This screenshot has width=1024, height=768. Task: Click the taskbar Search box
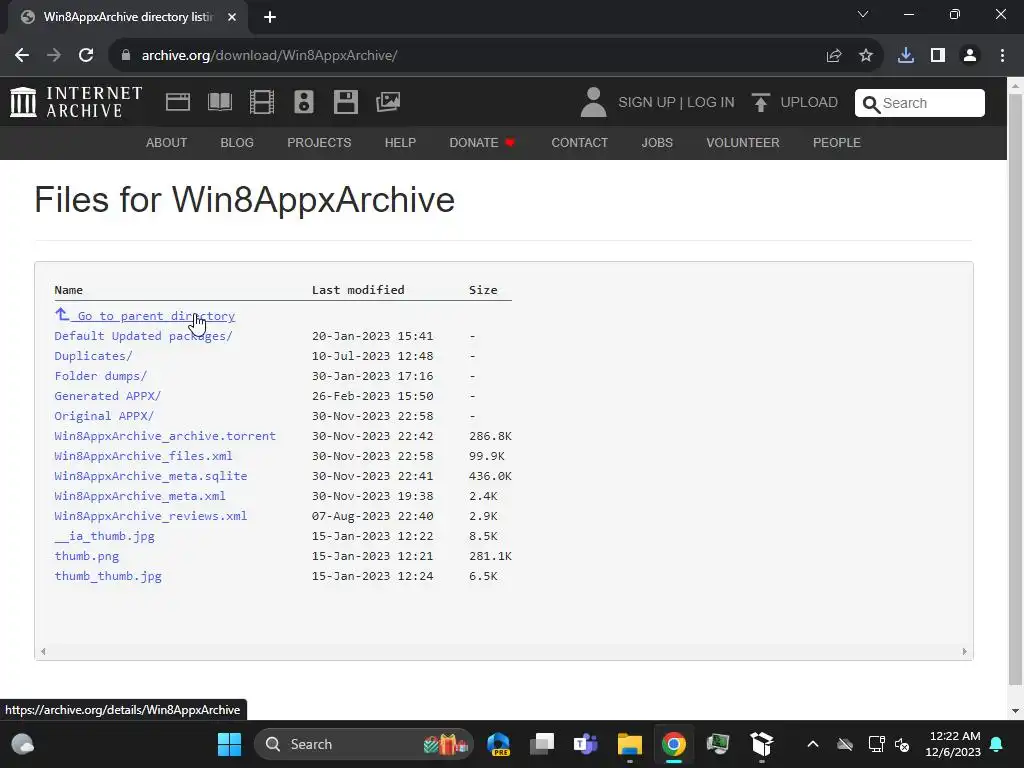click(363, 744)
